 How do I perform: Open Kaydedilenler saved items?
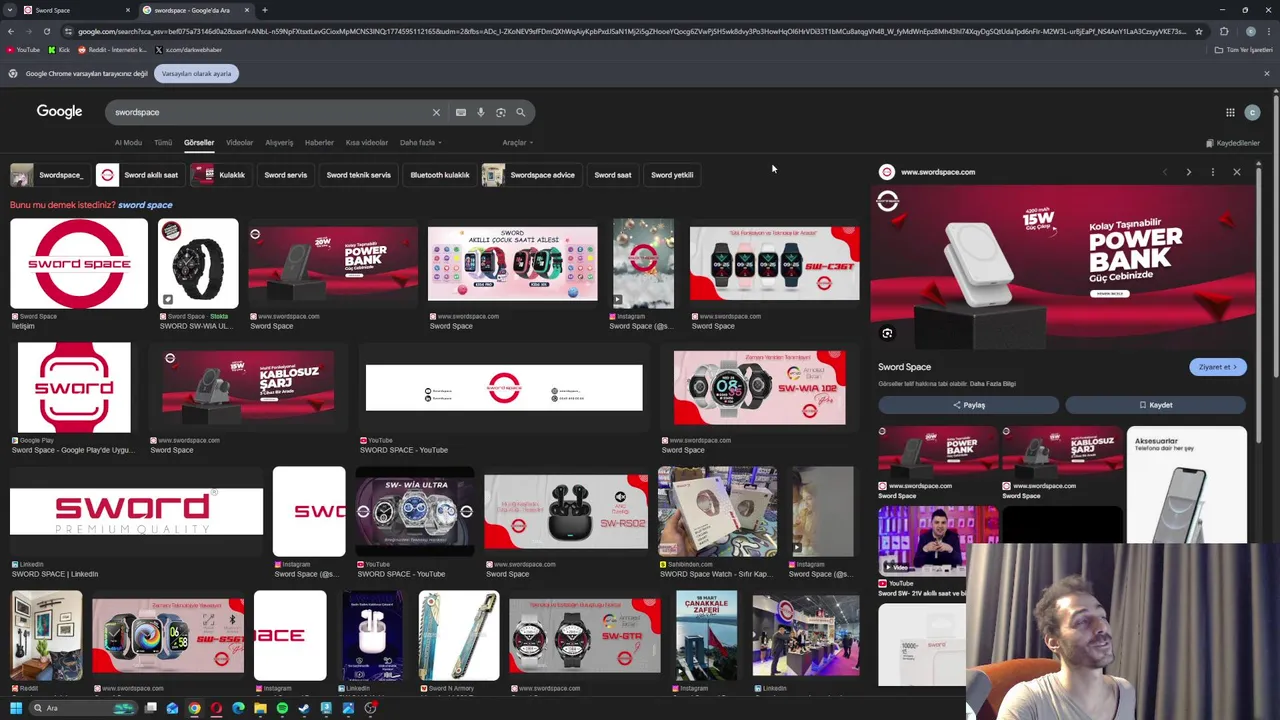coord(1232,143)
